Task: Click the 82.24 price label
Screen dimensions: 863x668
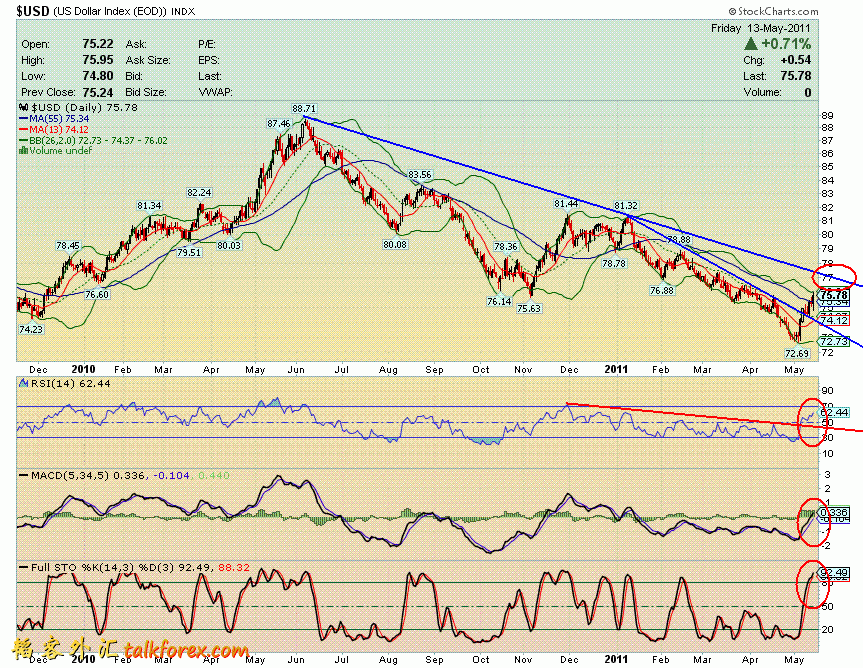Action: click(199, 192)
